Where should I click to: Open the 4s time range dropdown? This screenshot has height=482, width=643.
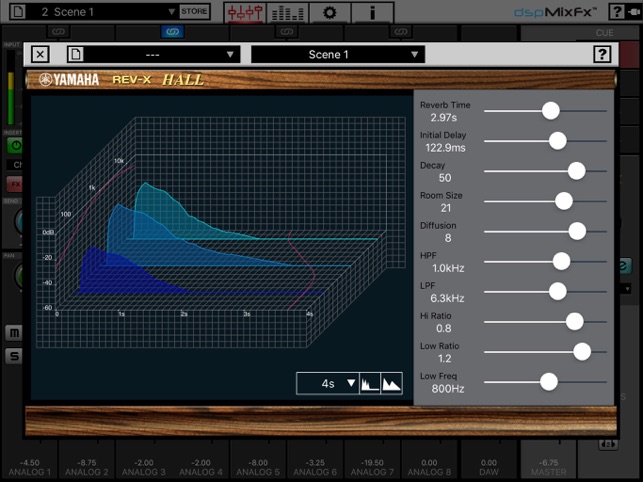328,384
